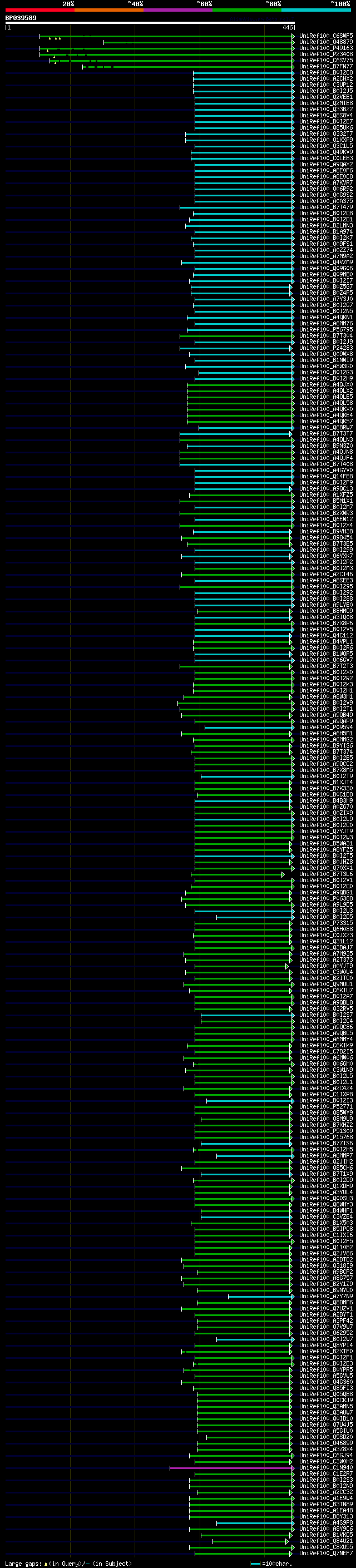Select entry UniRef100_Q7YJT9
Screen dimensions: 356x1568
[x=326, y=832]
